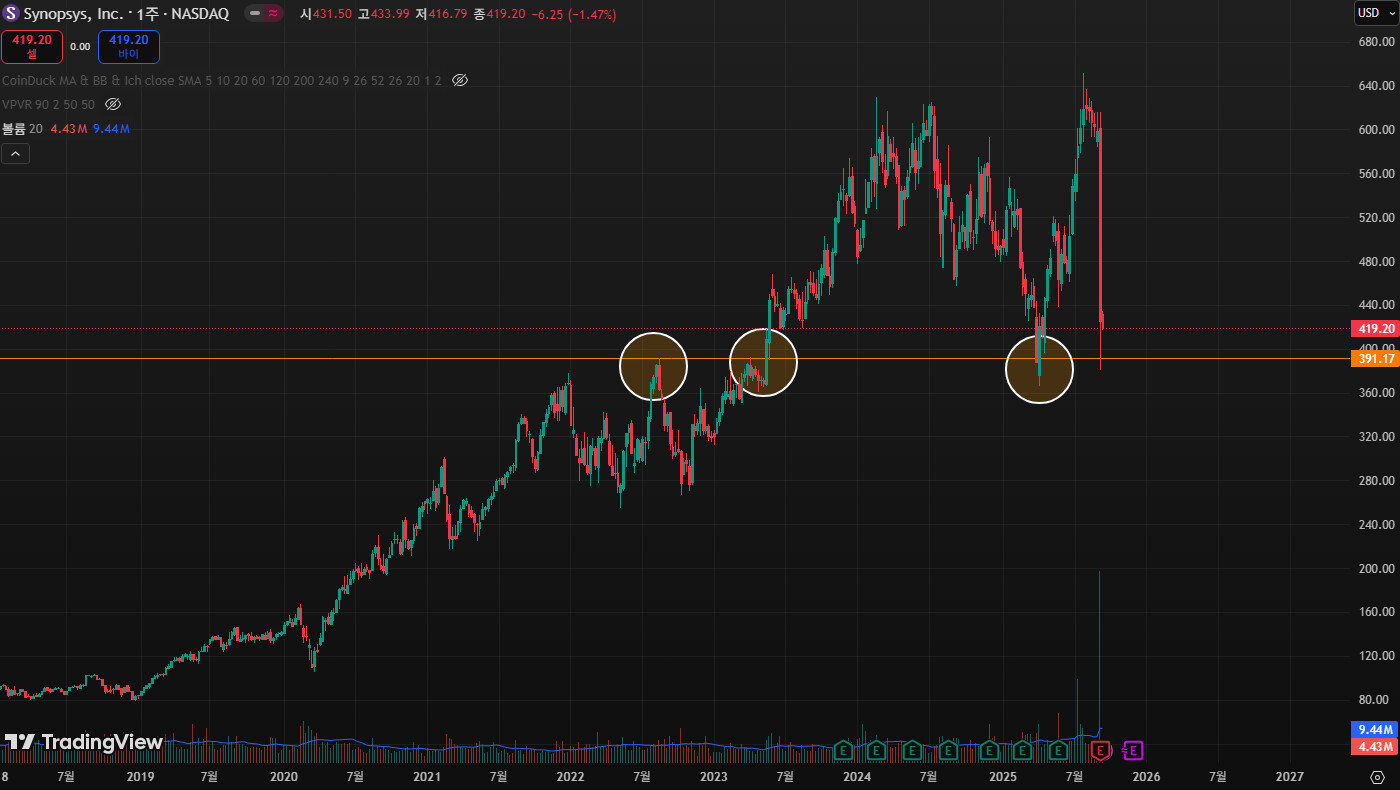Click the 320.00 price axis label

tap(1376, 437)
